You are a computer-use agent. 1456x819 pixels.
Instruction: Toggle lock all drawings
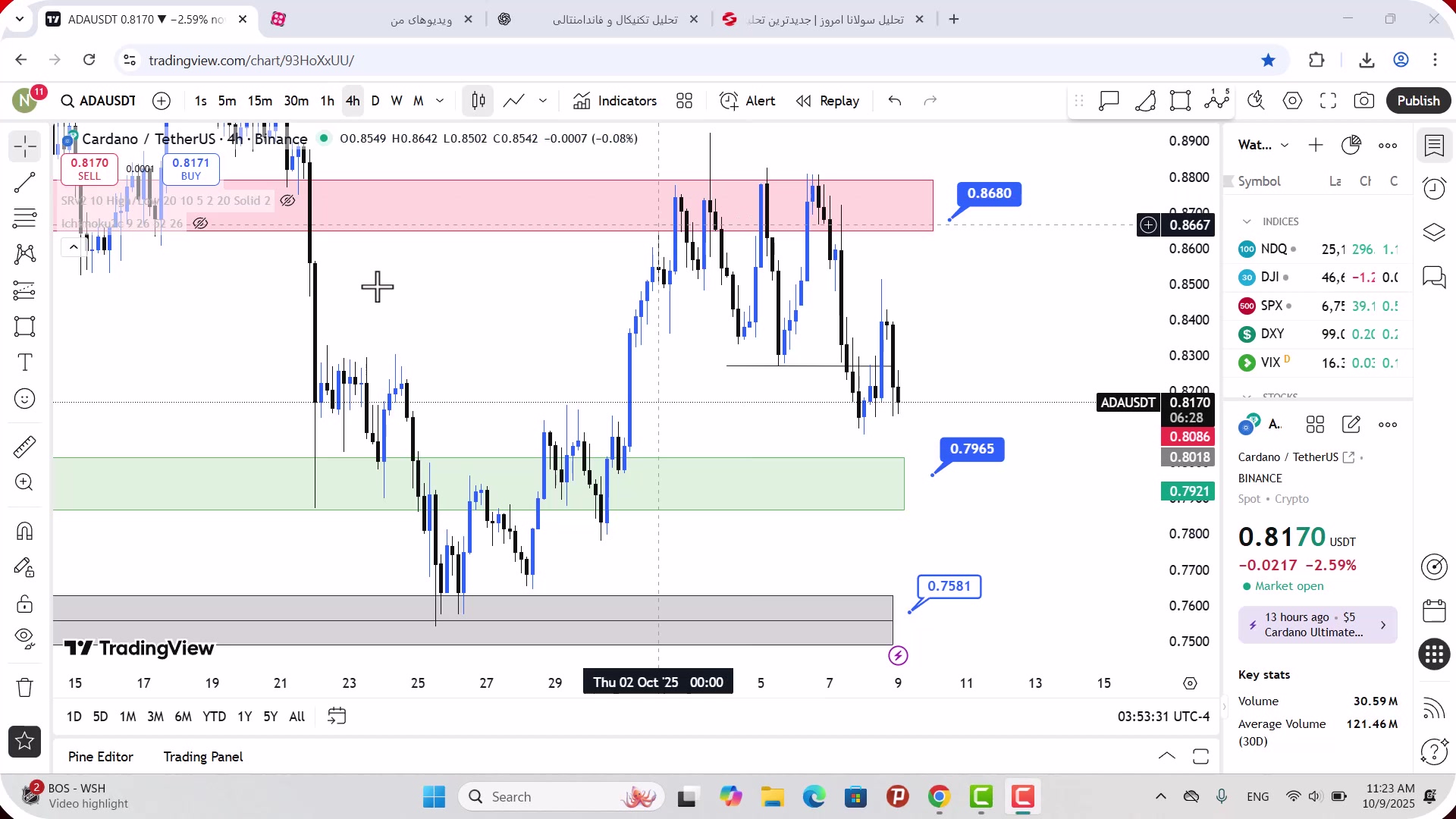pos(25,604)
